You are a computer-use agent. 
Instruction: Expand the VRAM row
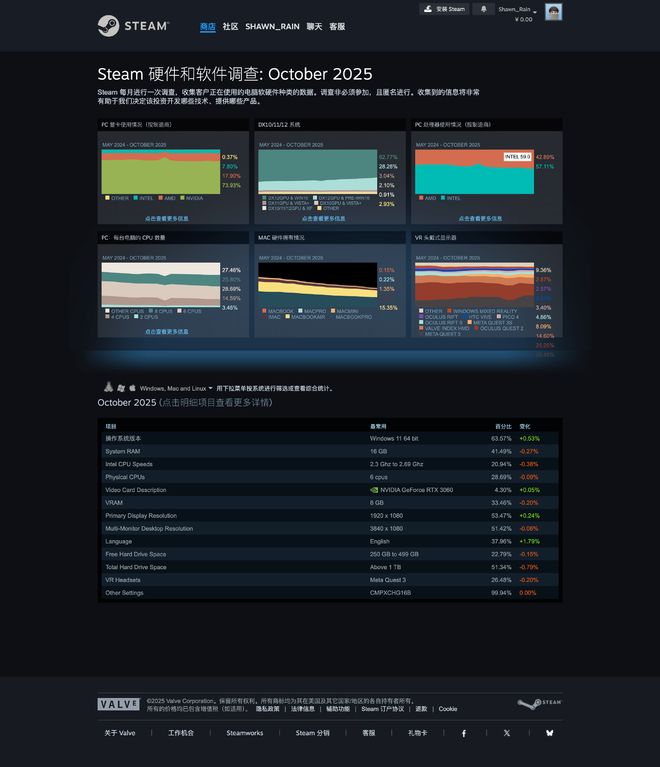pyautogui.click(x=330, y=502)
